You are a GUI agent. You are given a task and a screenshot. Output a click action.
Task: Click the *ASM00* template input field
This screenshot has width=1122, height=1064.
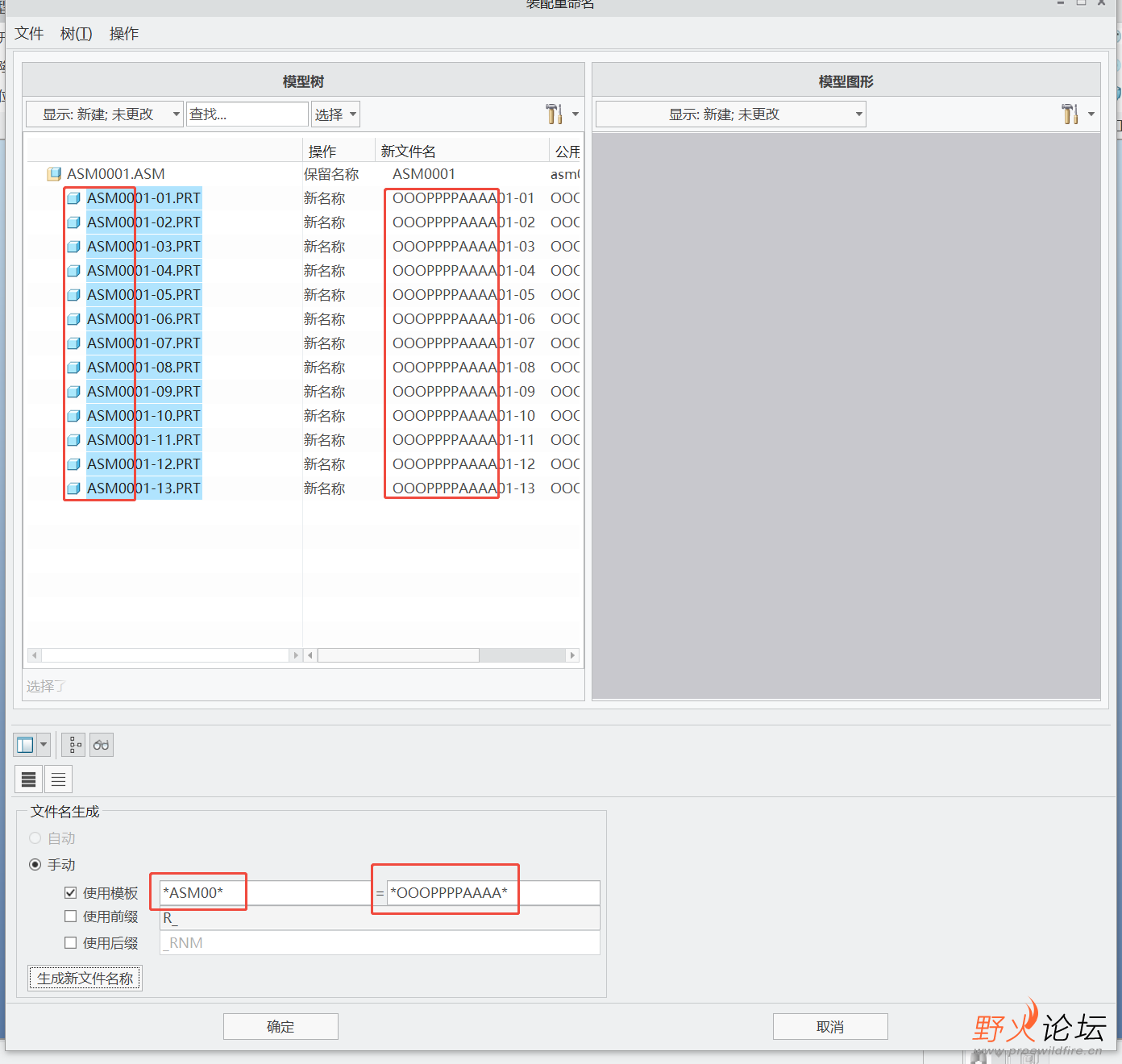(264, 893)
